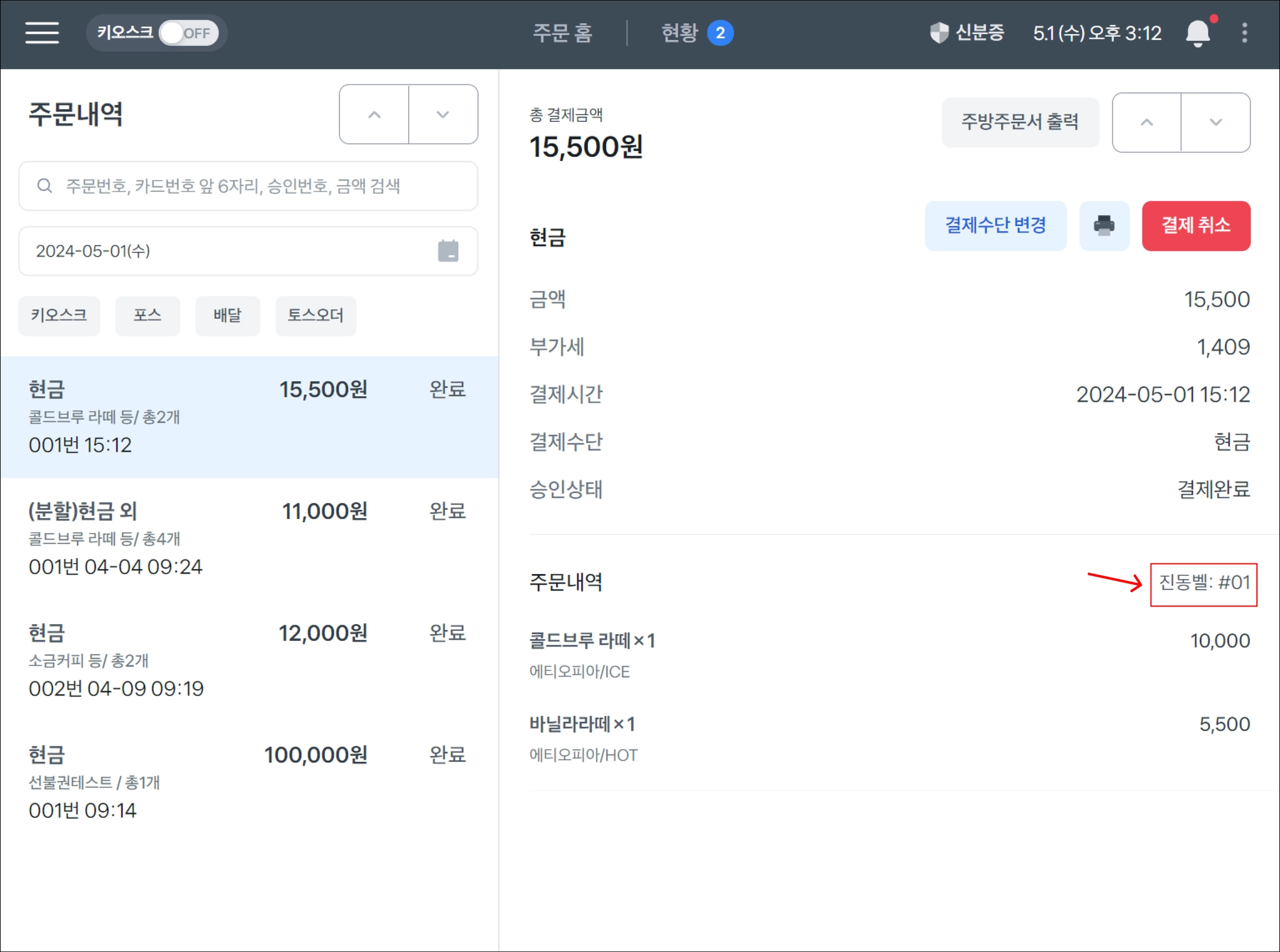Show next payment detail with down chevron
The image size is (1280, 952).
[x=1215, y=122]
